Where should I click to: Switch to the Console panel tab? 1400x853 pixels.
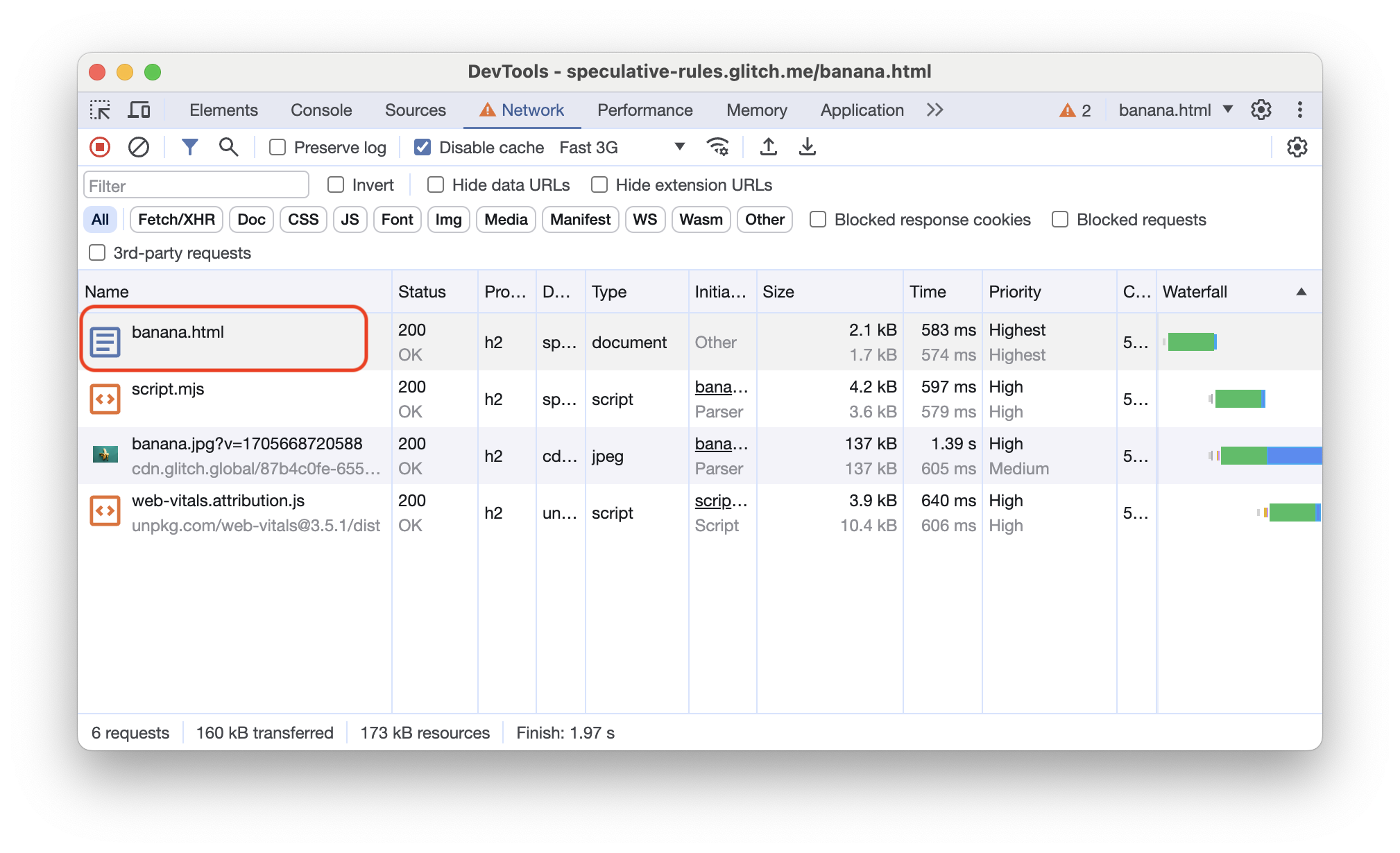(320, 110)
